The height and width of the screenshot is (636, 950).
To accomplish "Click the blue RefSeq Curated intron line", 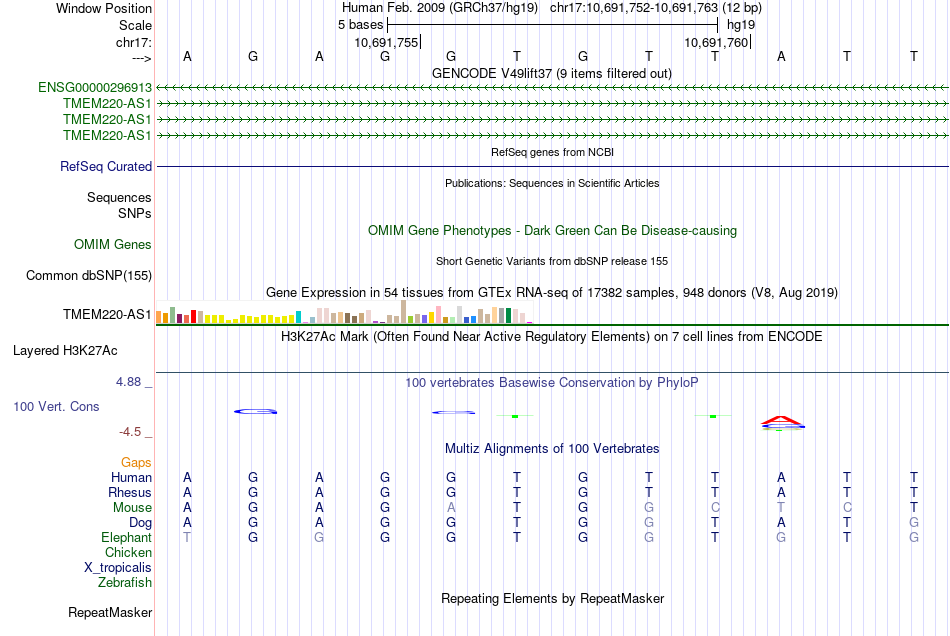I will tap(552, 166).
